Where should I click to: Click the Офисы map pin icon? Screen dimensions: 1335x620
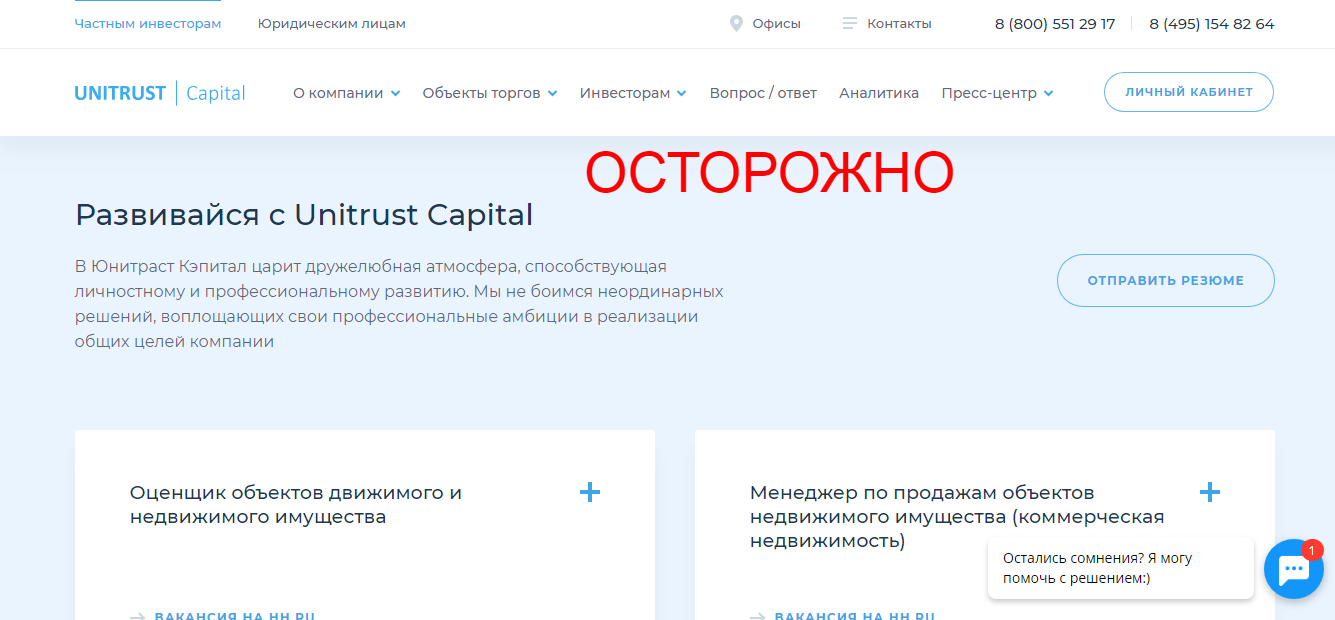click(x=737, y=23)
